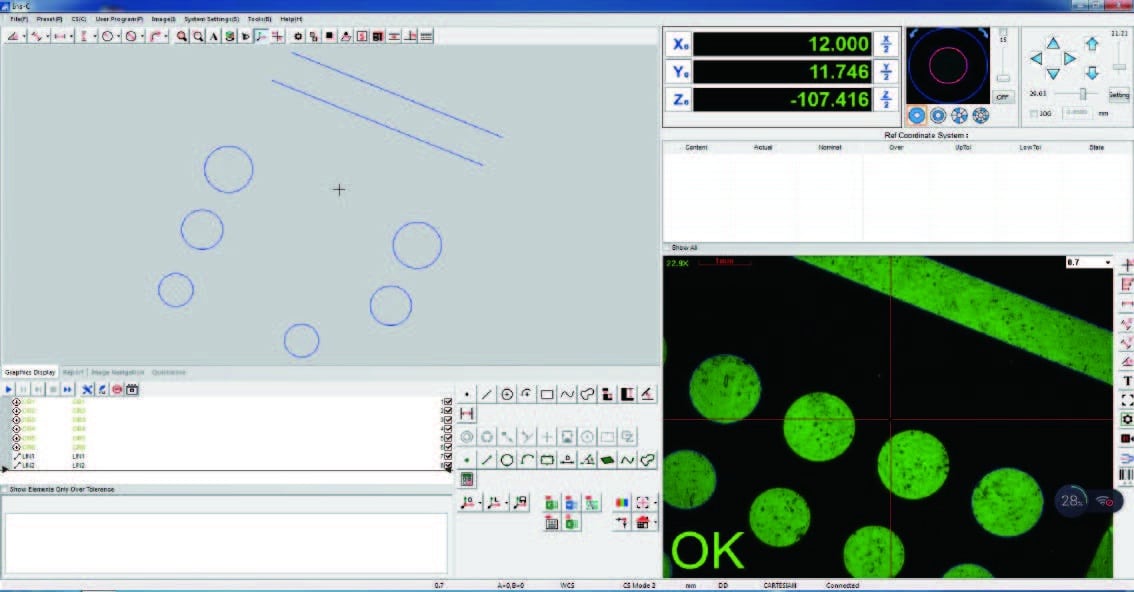
Task: Click the light OFF button
Action: 1003,97
